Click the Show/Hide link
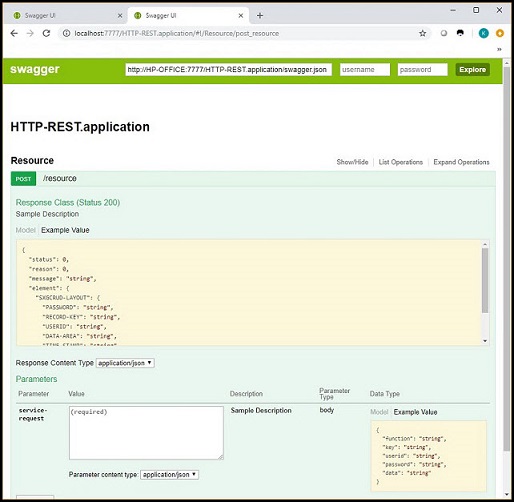 click(x=352, y=162)
